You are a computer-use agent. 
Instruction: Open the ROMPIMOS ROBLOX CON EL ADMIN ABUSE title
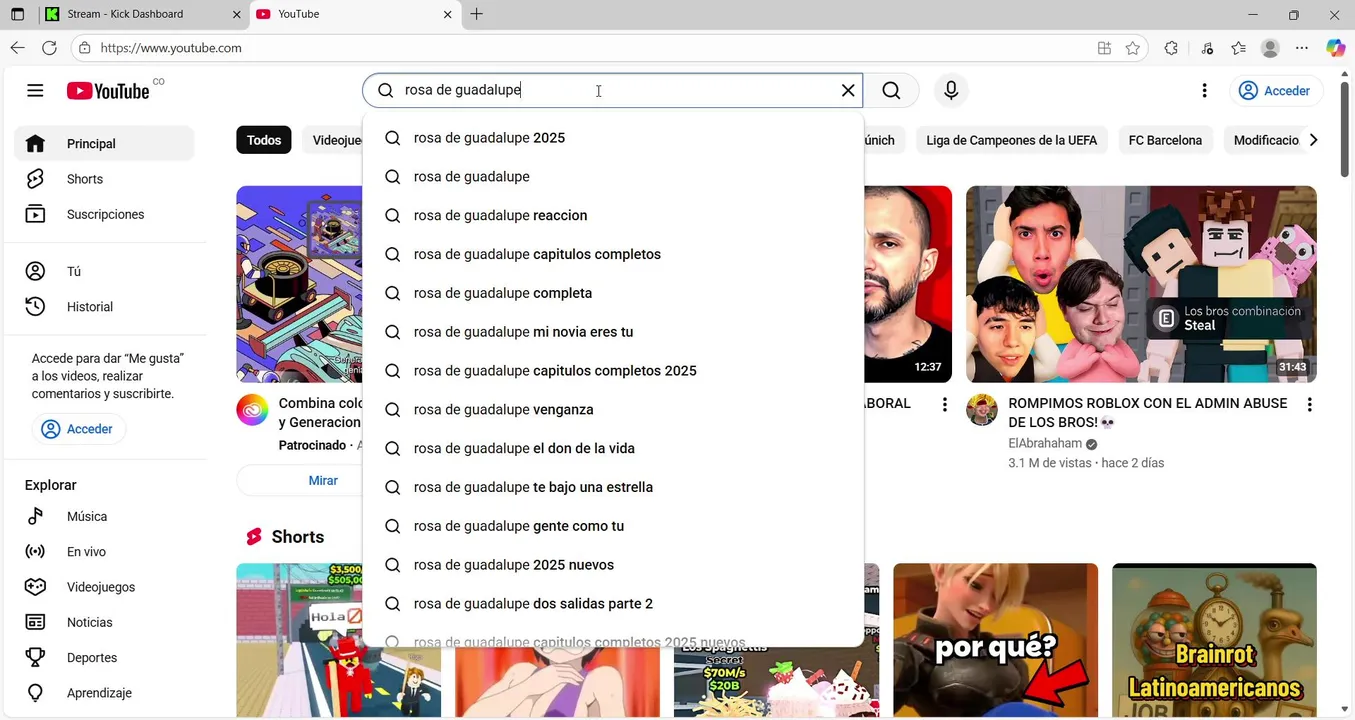1148,413
